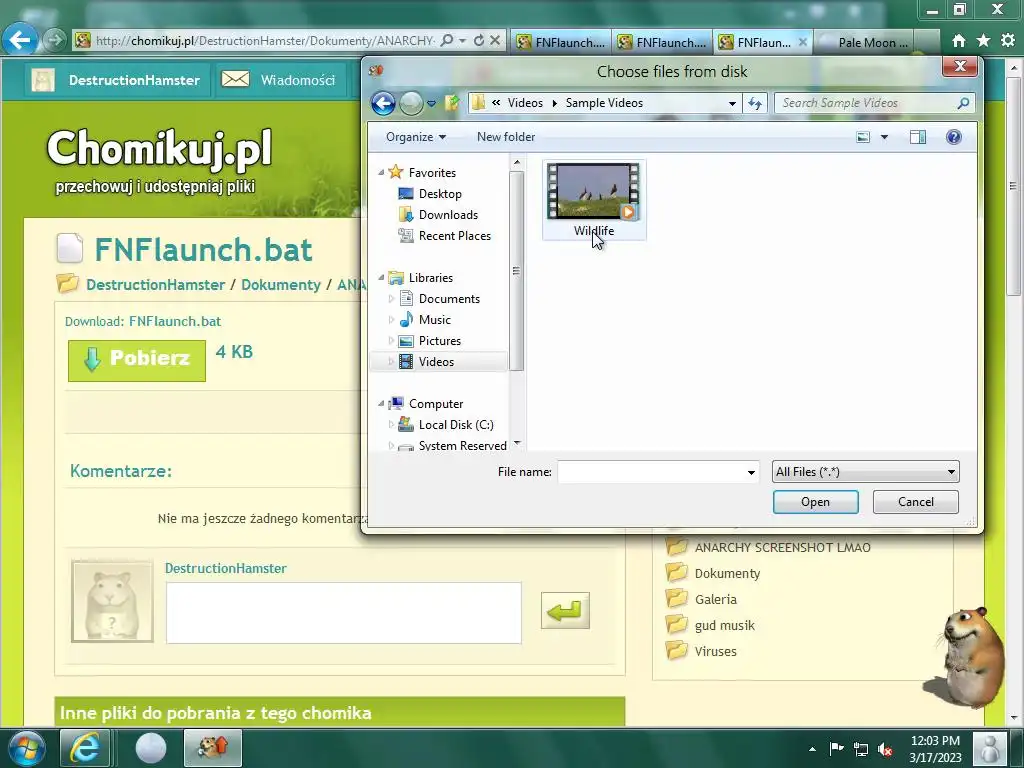Open the browser Tools gear icon
Image resolution: width=1024 pixels, height=768 pixels.
click(1008, 40)
